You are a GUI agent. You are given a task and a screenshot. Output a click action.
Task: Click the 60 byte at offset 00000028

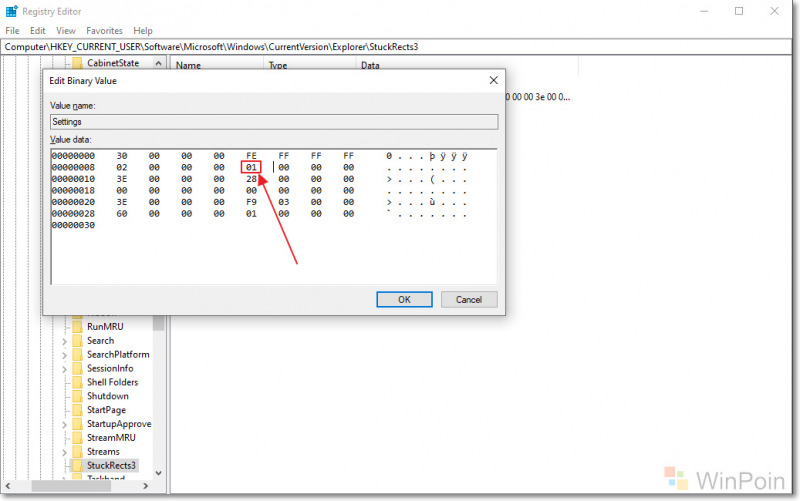[121, 214]
